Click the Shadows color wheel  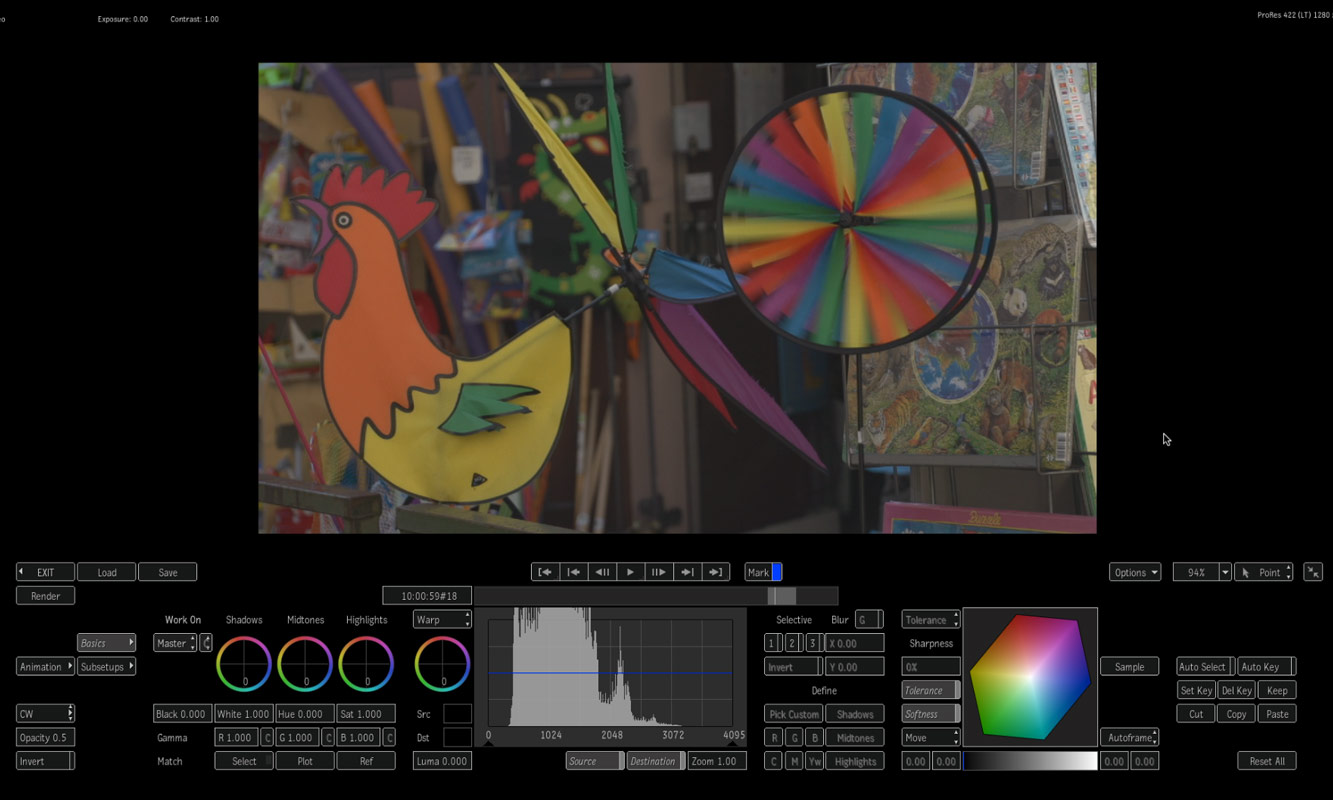point(244,664)
